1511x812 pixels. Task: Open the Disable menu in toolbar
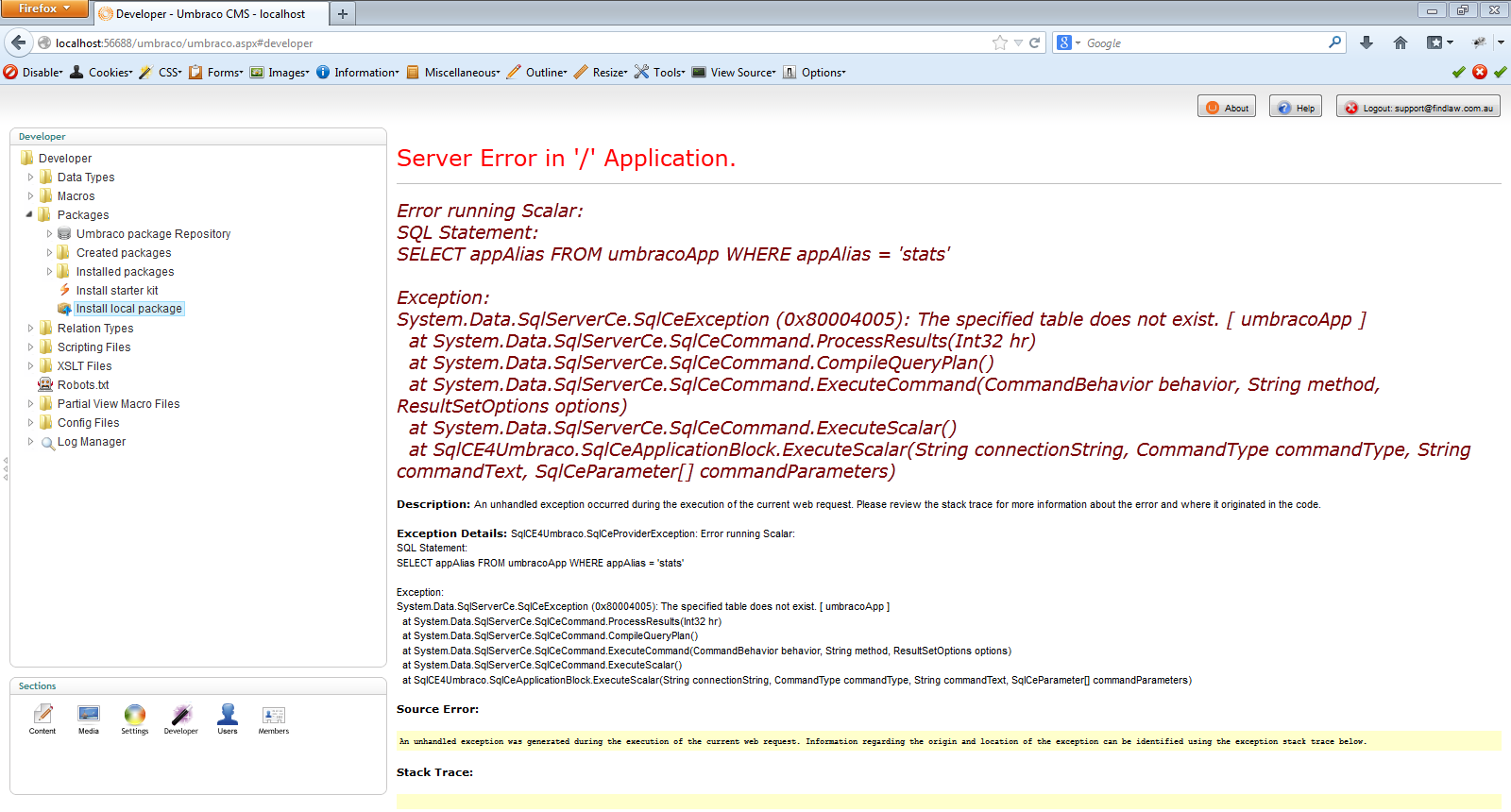point(33,72)
